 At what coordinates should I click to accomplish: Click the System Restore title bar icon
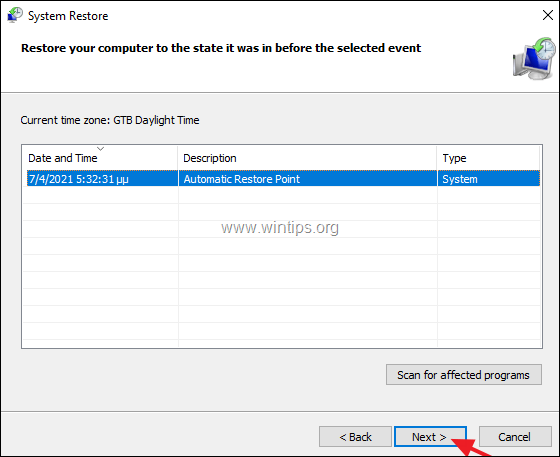[x=15, y=15]
